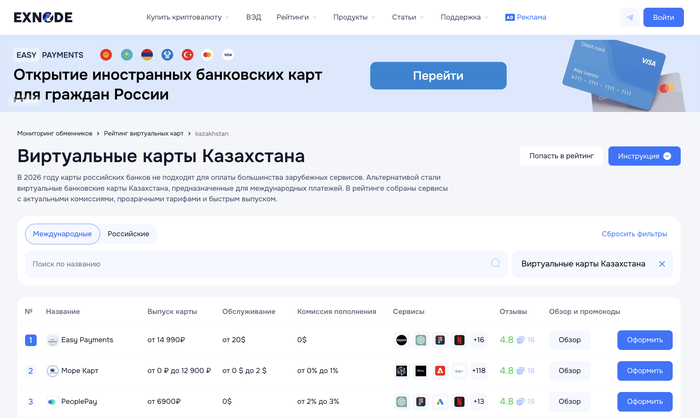Click Оформить for Easy Payments
The image size is (700, 418).
point(645,340)
